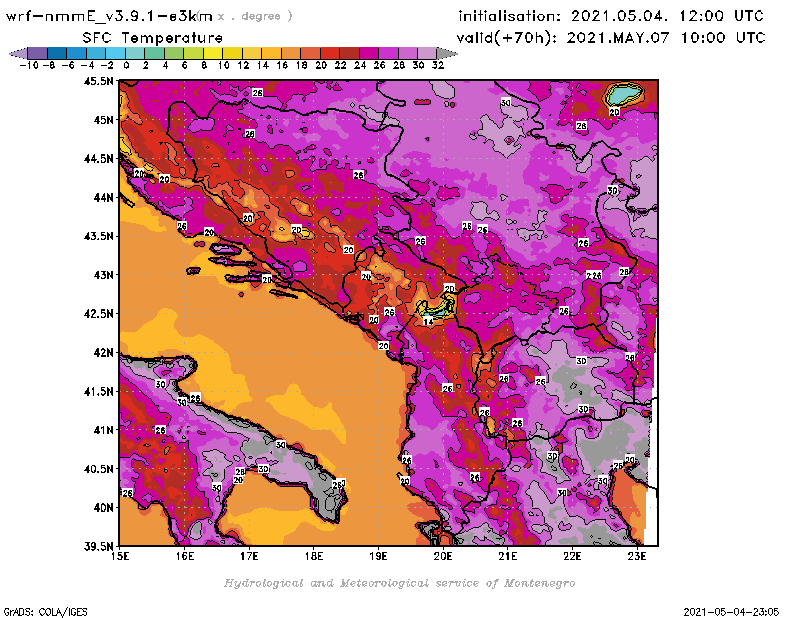Click the 19E longitude axis label

pyautogui.click(x=379, y=555)
